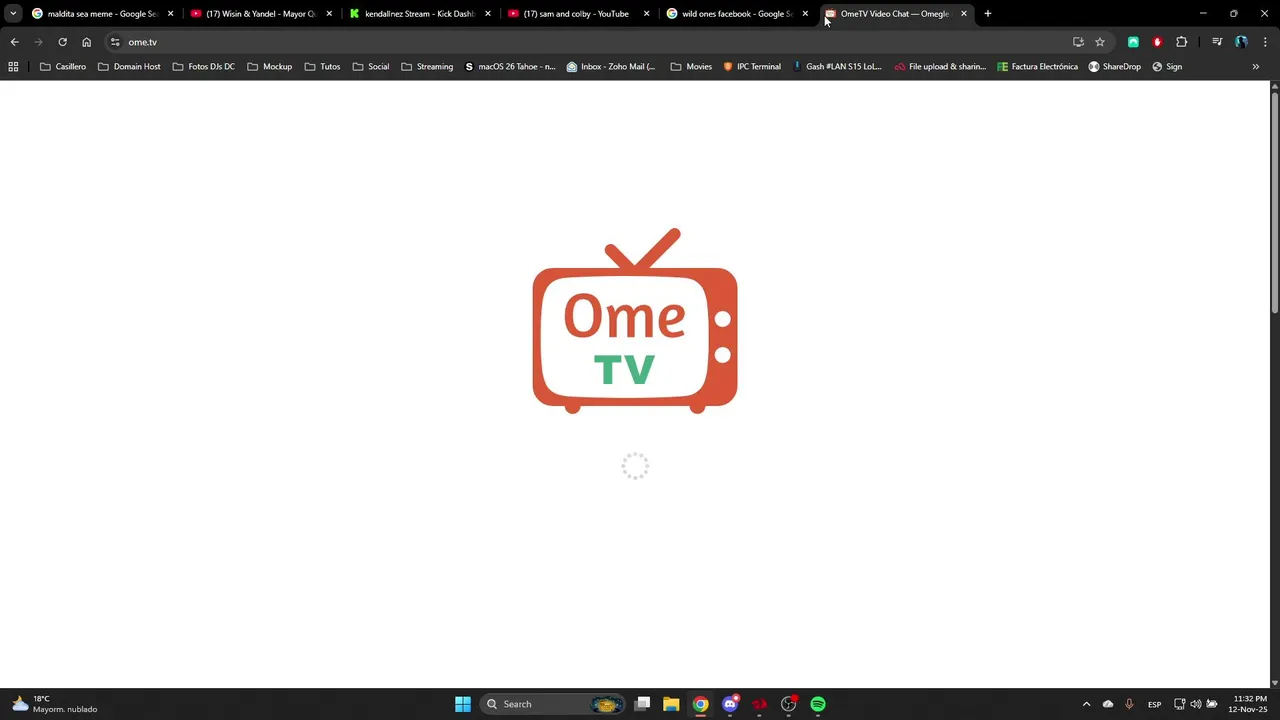Image resolution: width=1280 pixels, height=720 pixels.
Task: Show hidden system tray icons
Action: click(x=1086, y=704)
